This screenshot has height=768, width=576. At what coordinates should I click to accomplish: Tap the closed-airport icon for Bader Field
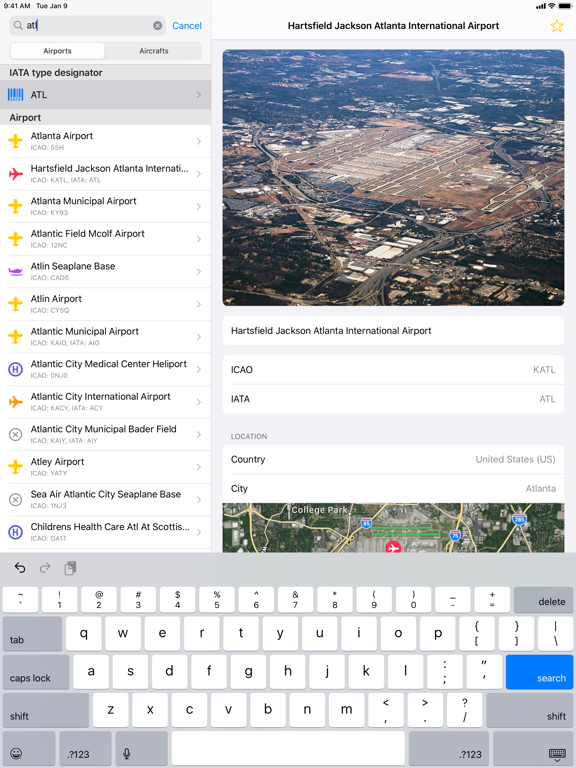coord(16,434)
